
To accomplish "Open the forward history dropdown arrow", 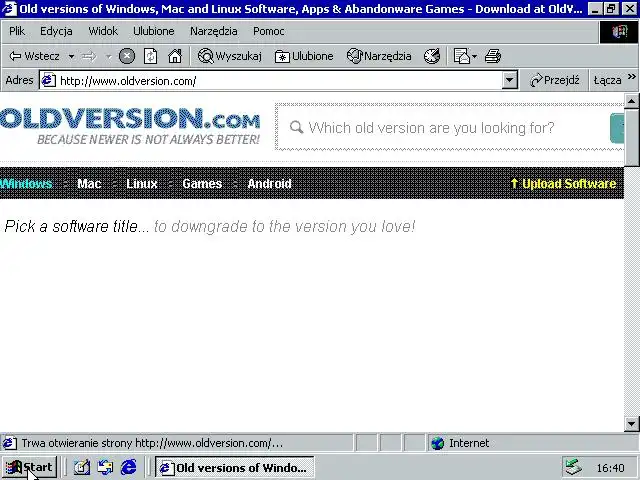I will (109, 56).
